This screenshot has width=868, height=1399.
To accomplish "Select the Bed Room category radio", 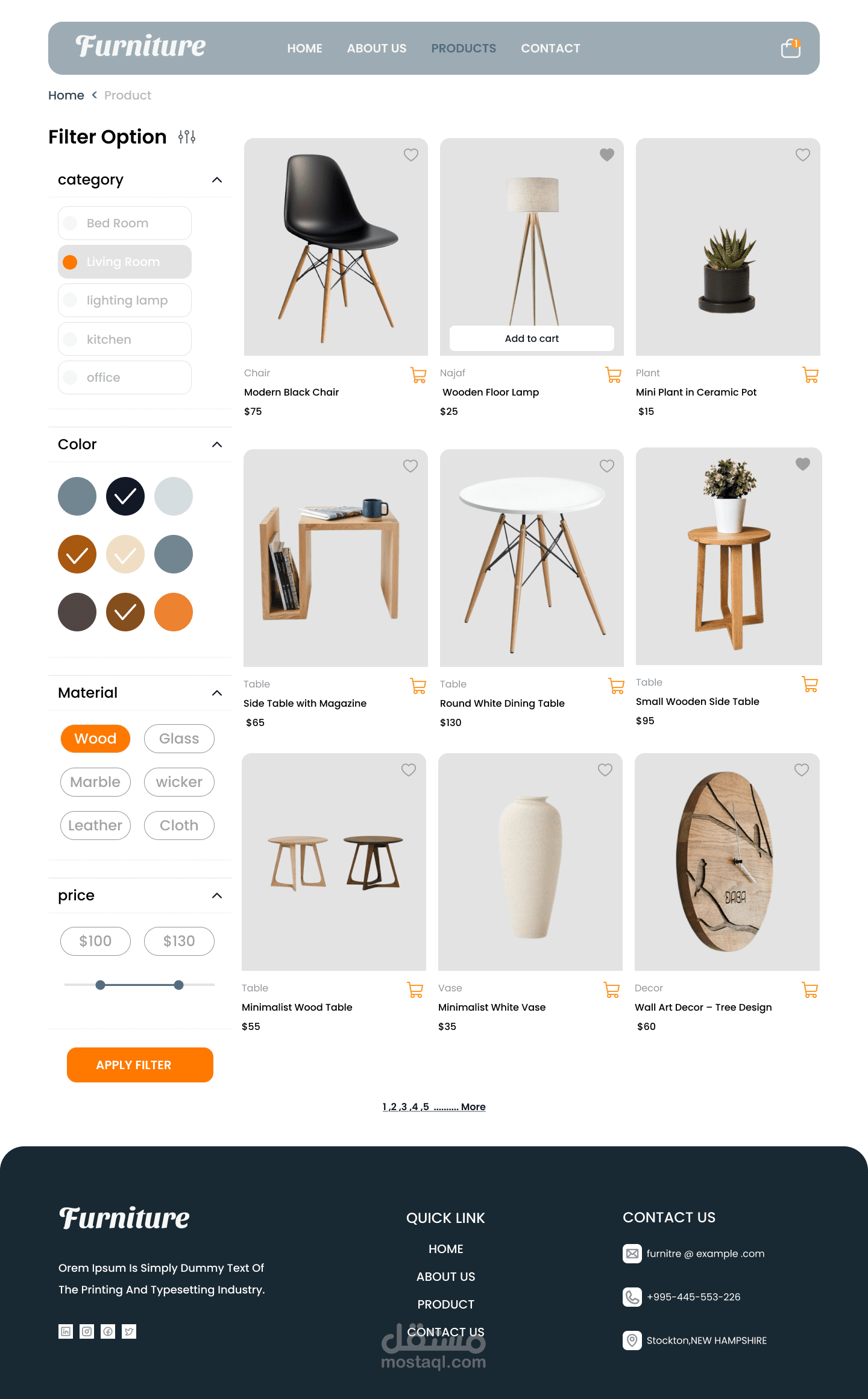I will tap(70, 223).
